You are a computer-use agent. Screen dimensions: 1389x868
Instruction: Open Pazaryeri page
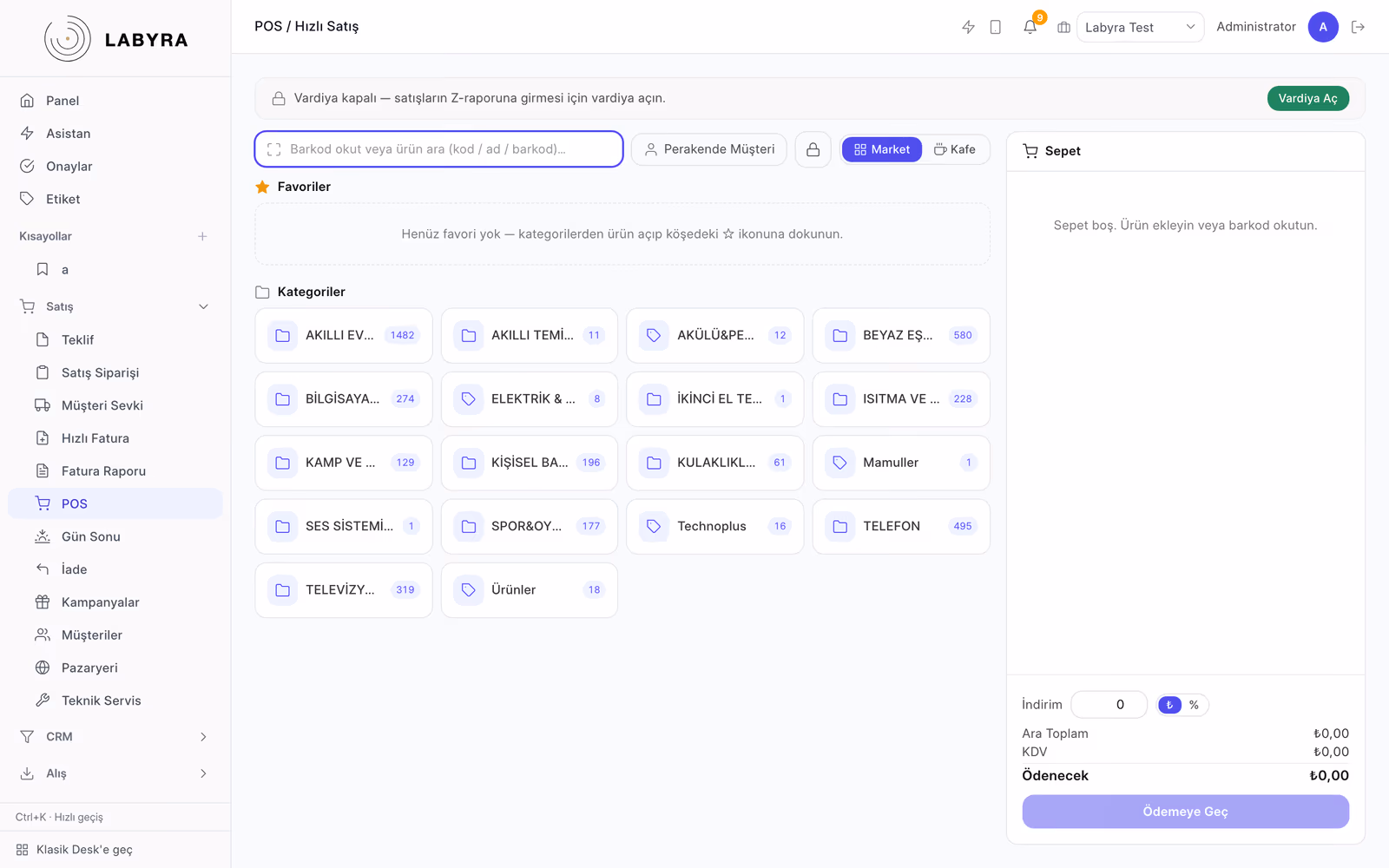tap(115, 667)
